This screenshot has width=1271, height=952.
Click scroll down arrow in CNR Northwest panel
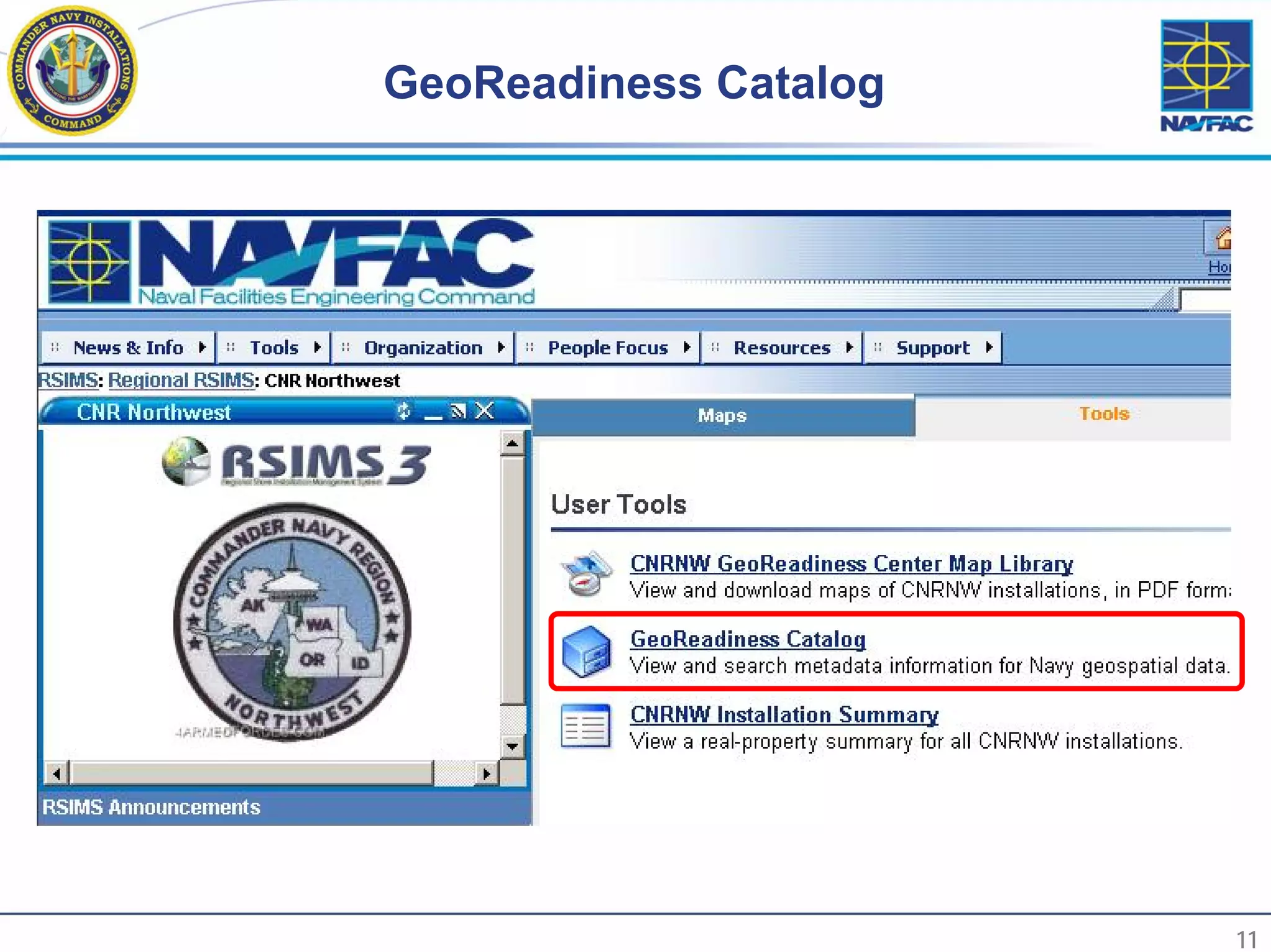click(513, 746)
